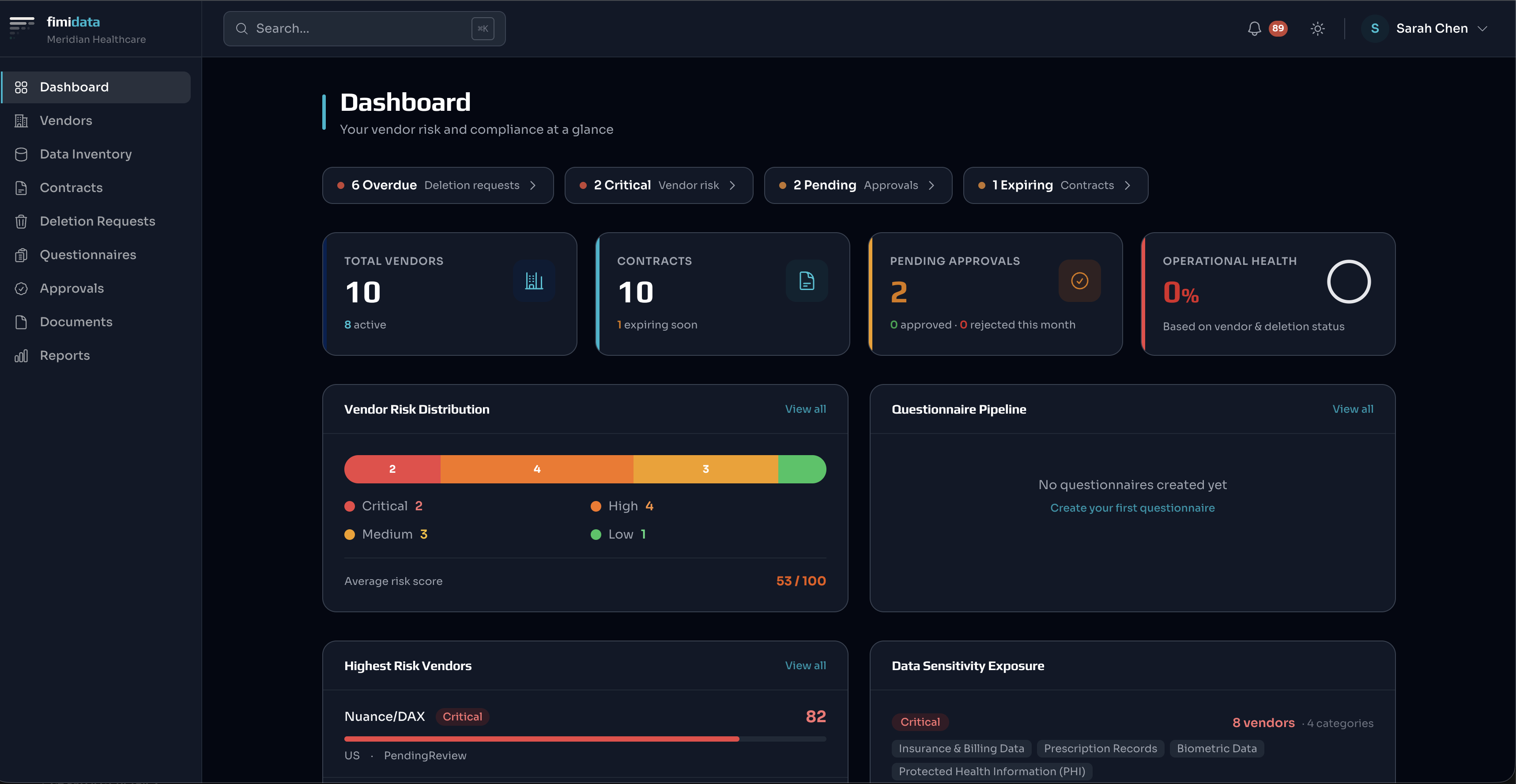1516x784 pixels.
Task: Open the Dashboard grid icon in sidebar
Action: pyautogui.click(x=21, y=87)
